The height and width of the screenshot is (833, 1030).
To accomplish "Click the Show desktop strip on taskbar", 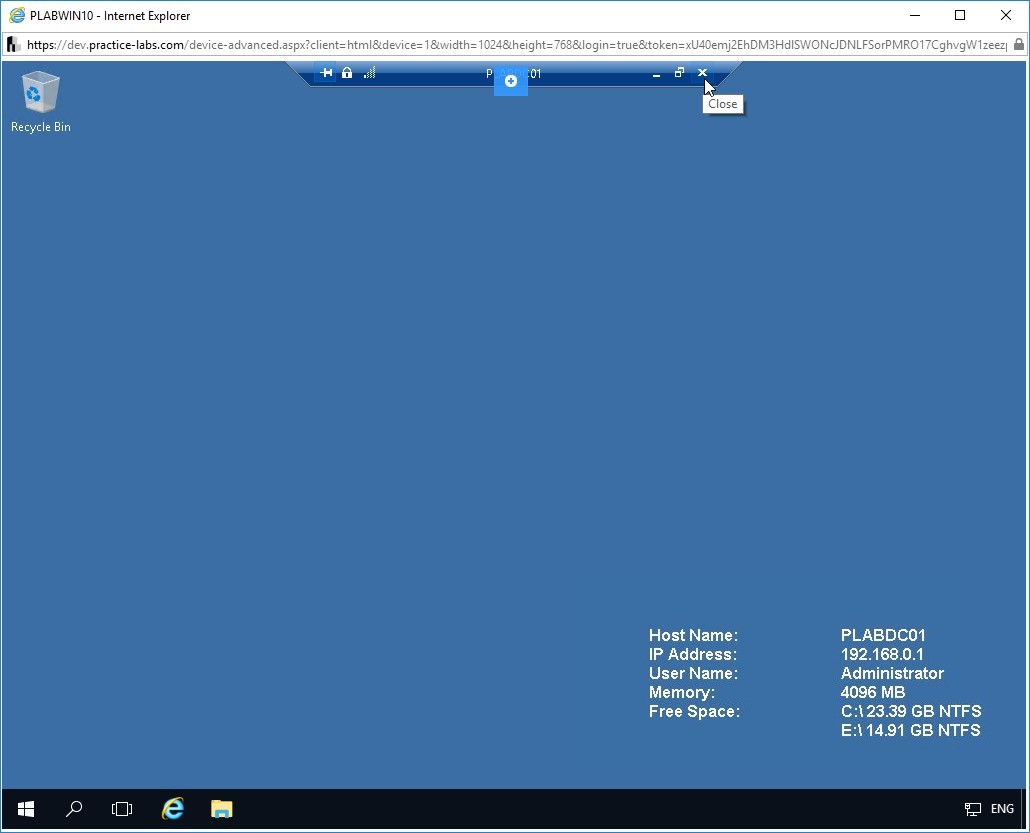I will 1025,809.
